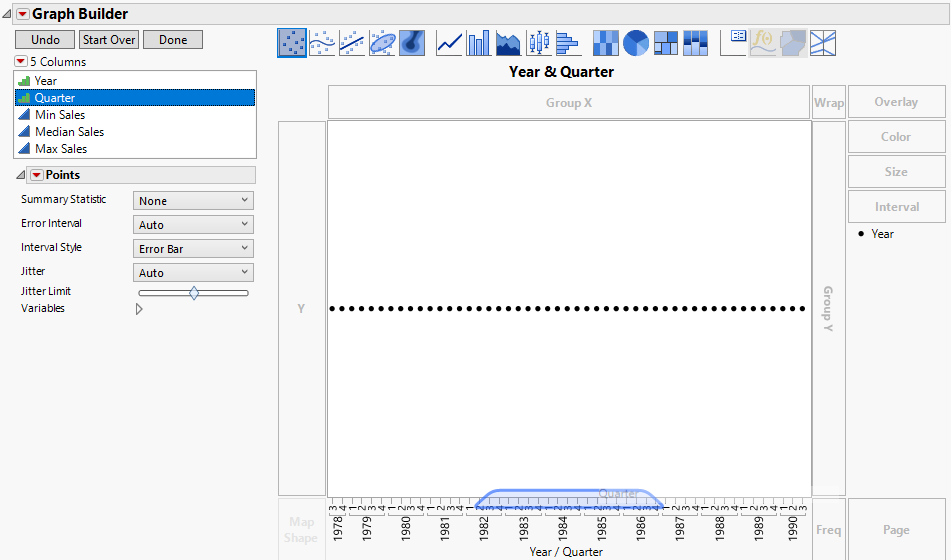Click the Color drop zone

point(896,137)
